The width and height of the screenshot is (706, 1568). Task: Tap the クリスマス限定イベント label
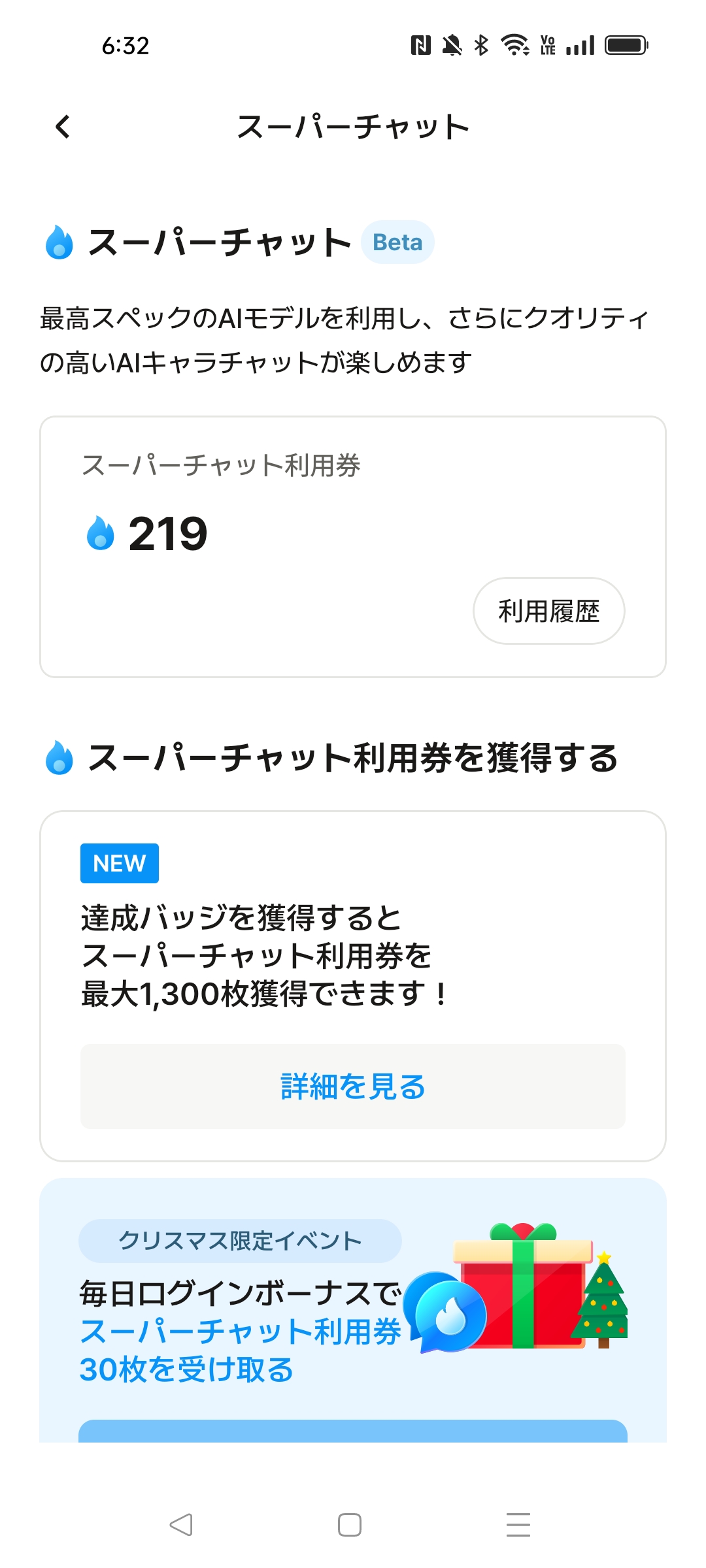240,1241
